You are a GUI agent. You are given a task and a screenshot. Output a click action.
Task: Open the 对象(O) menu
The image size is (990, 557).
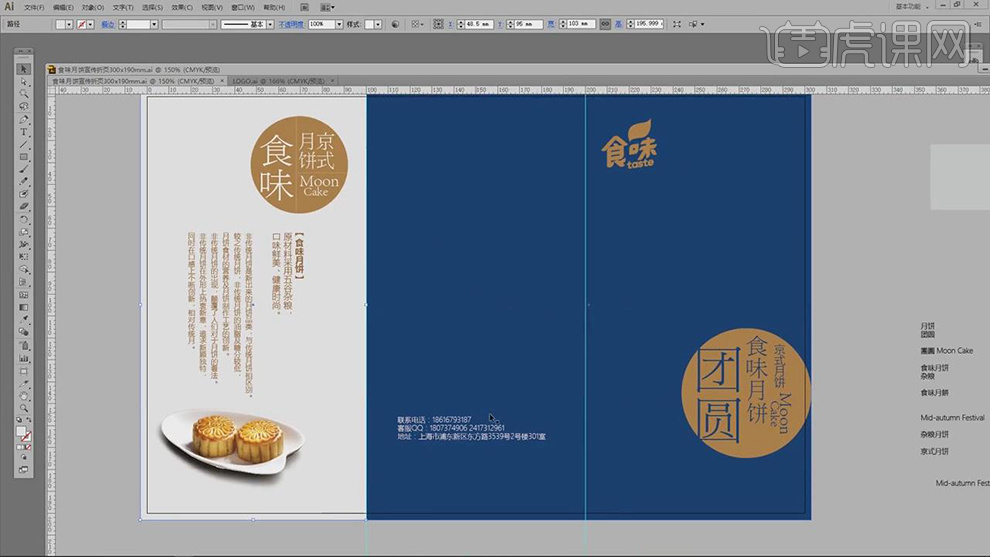[x=93, y=8]
